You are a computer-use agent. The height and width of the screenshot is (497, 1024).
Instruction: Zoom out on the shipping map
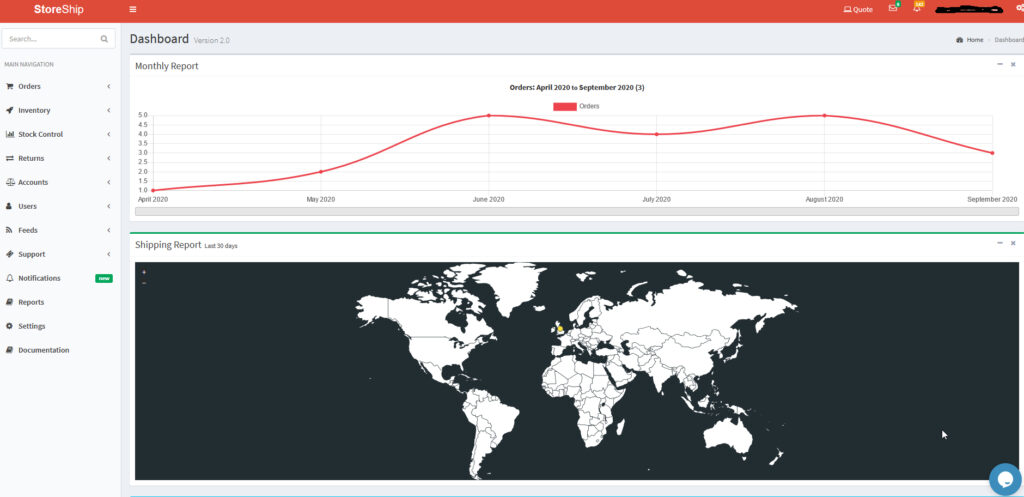tap(144, 283)
